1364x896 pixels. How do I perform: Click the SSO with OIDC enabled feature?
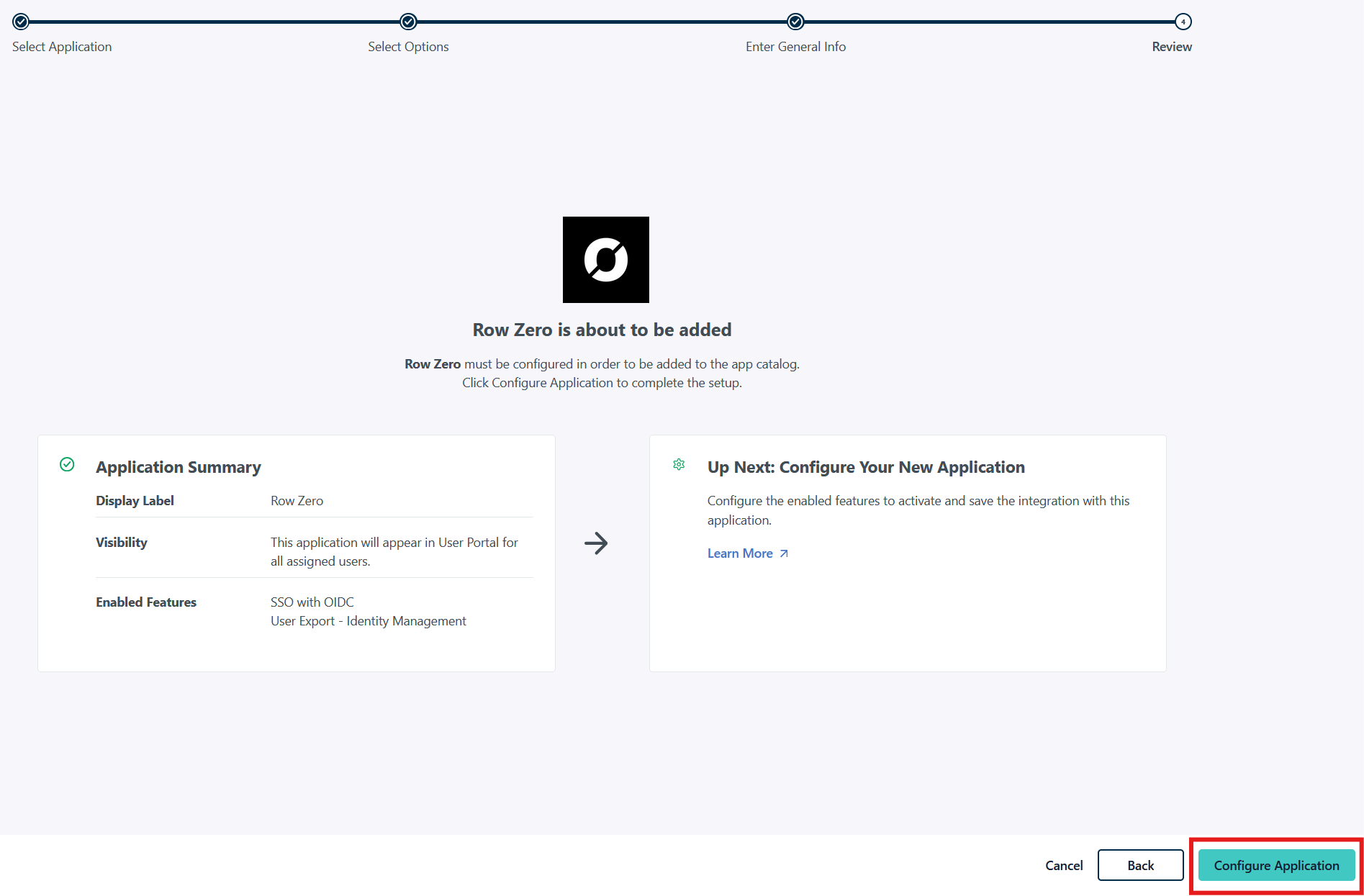pos(312,602)
